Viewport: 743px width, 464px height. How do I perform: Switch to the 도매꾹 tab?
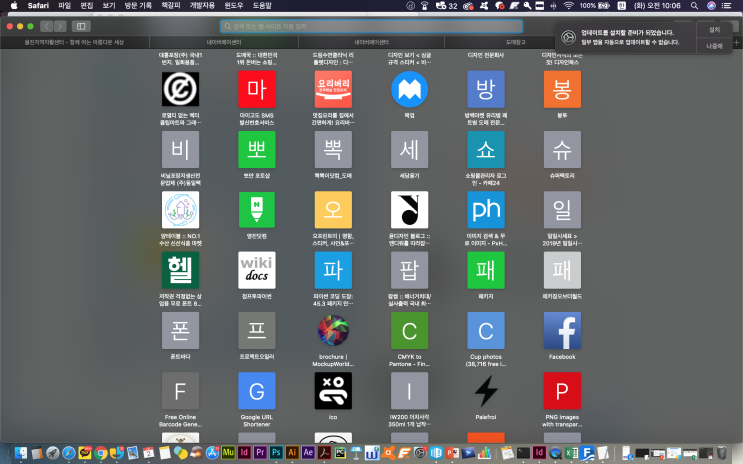click(516, 42)
